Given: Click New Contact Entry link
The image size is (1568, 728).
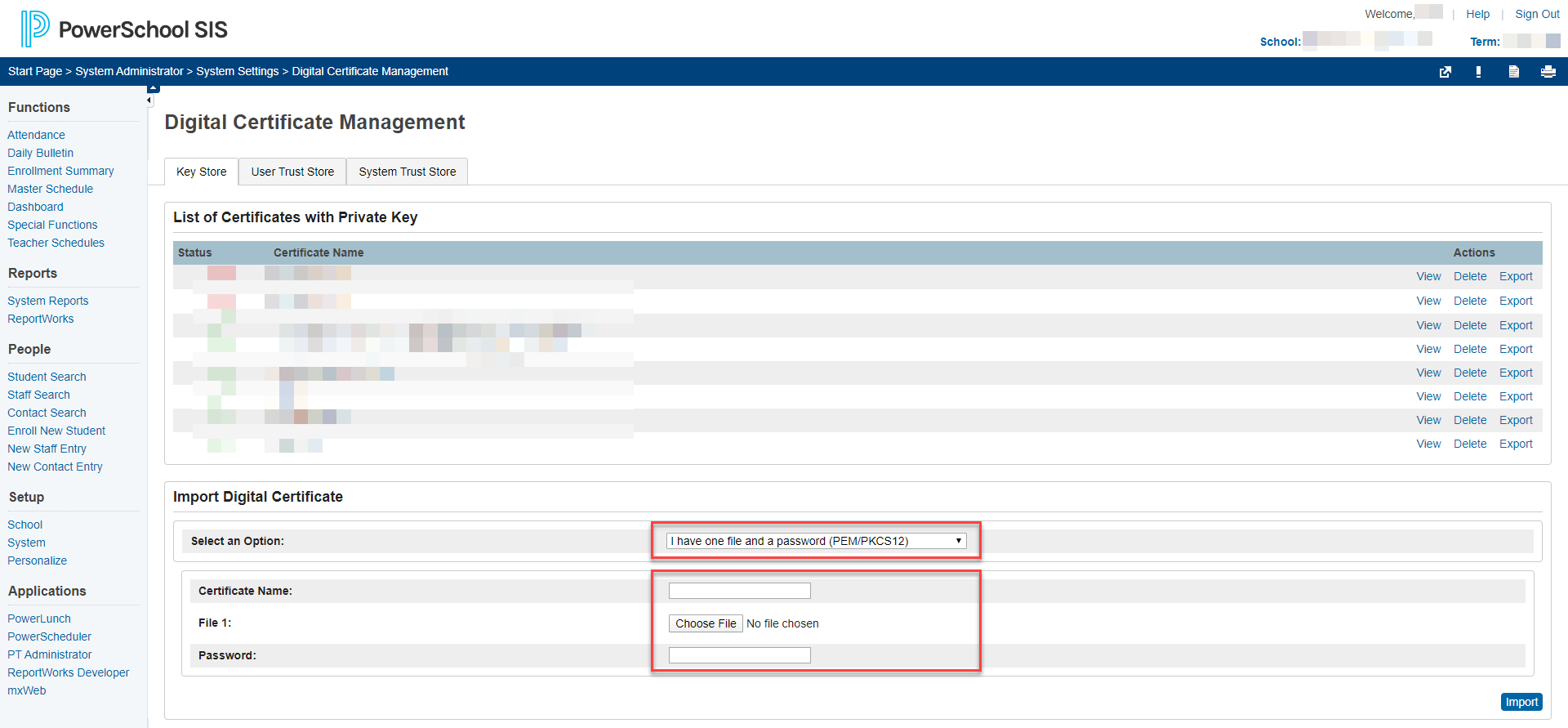Looking at the screenshot, I should [x=55, y=467].
